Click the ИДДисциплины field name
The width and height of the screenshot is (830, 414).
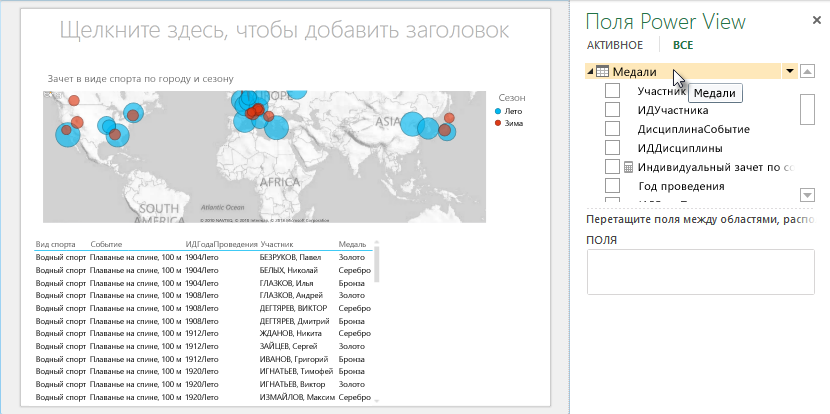pyautogui.click(x=680, y=149)
